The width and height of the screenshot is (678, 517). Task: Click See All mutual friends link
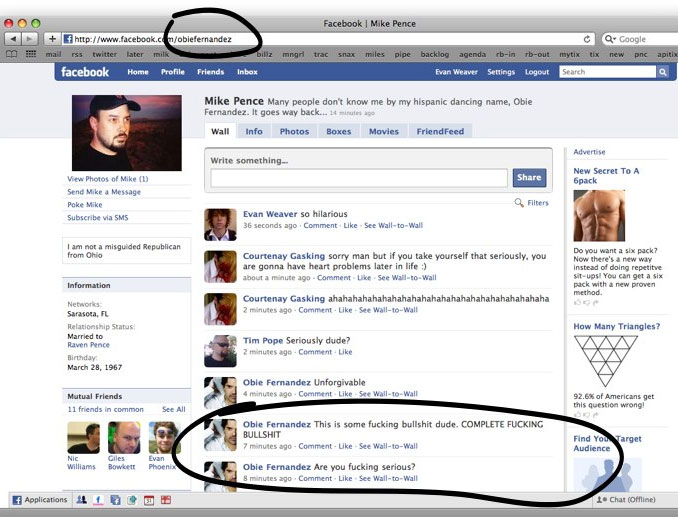pyautogui.click(x=173, y=409)
